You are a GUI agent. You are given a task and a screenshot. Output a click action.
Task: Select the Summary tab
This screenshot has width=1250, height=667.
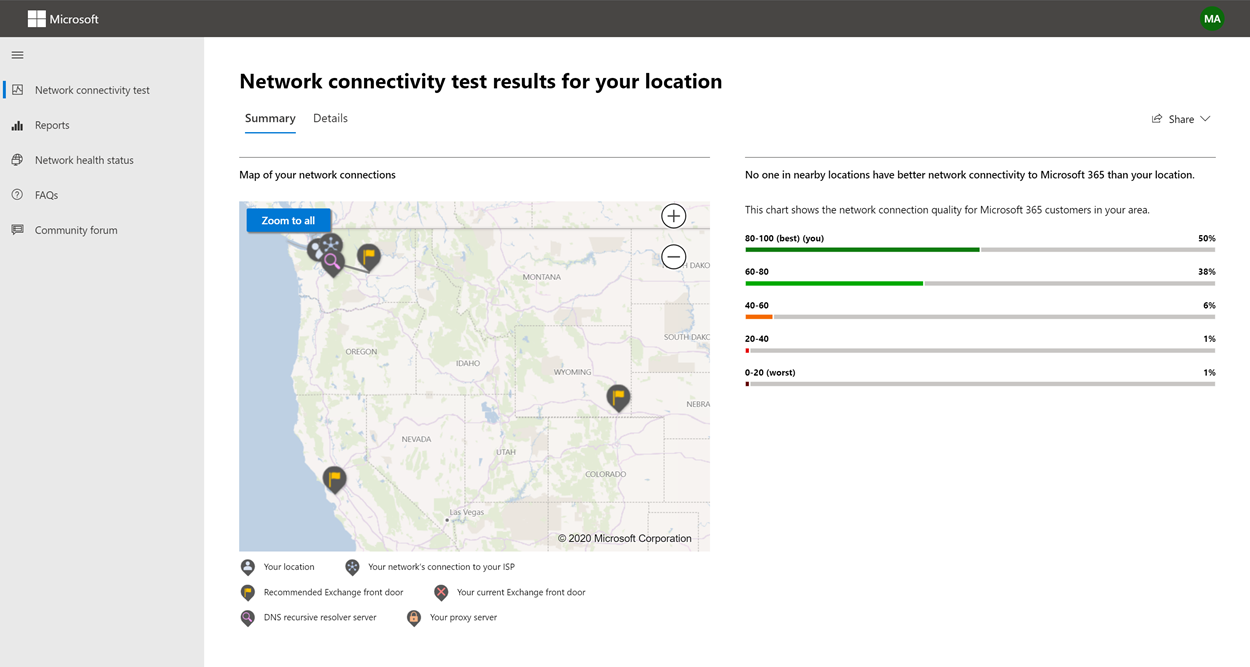click(270, 117)
